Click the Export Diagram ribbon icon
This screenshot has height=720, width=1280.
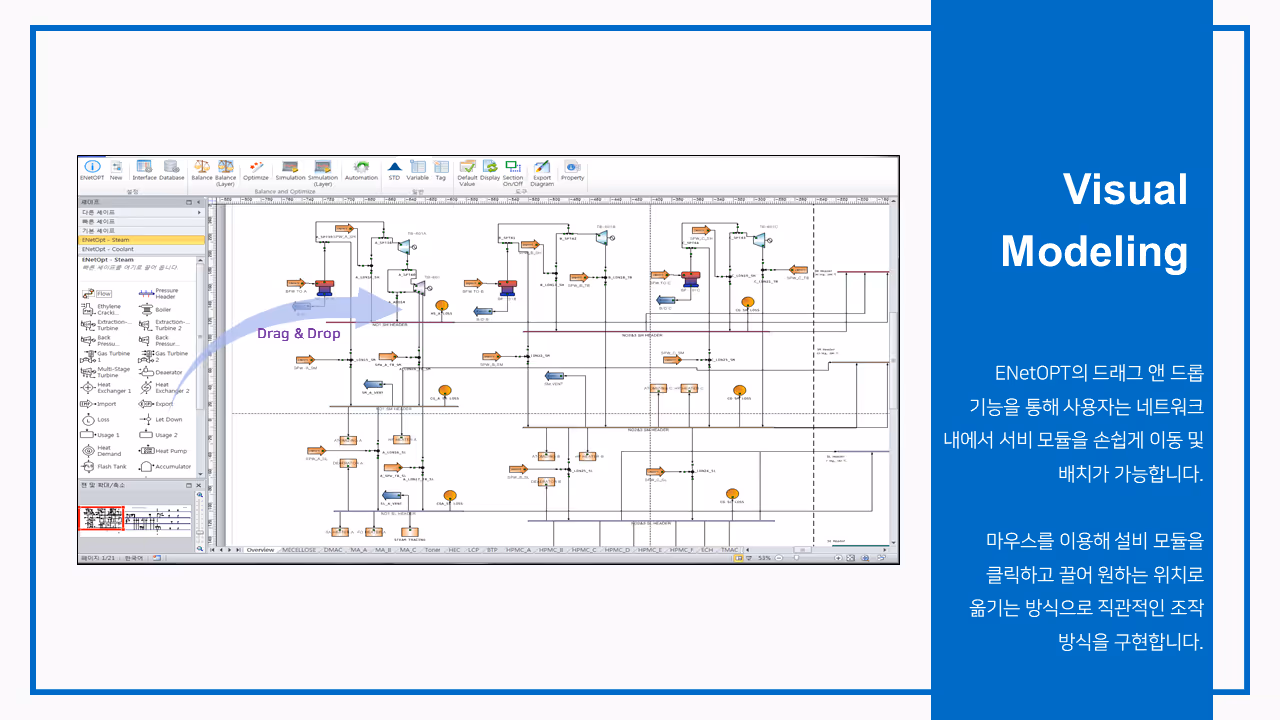(x=542, y=172)
